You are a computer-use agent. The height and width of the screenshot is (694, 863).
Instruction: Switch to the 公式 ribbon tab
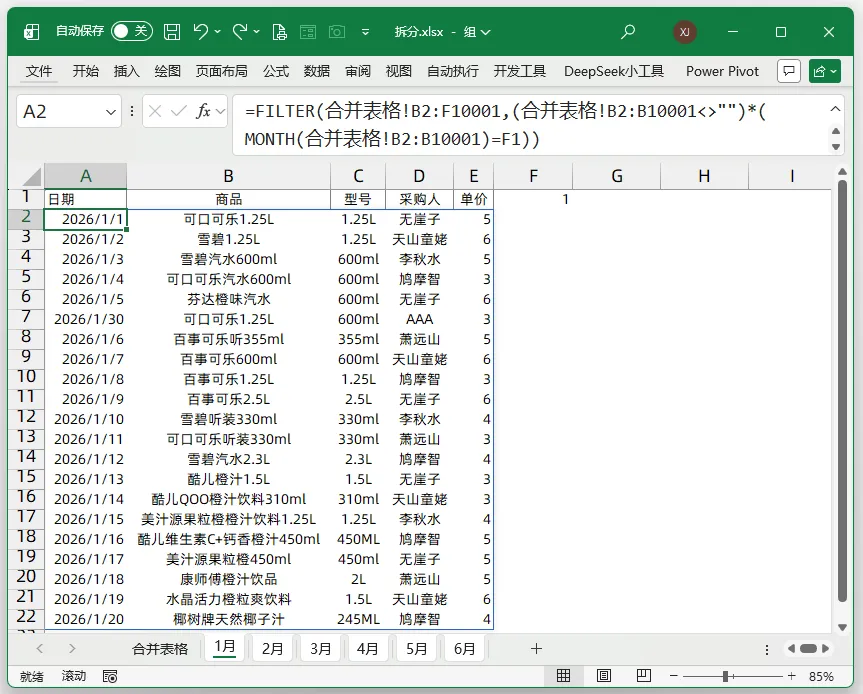[276, 71]
